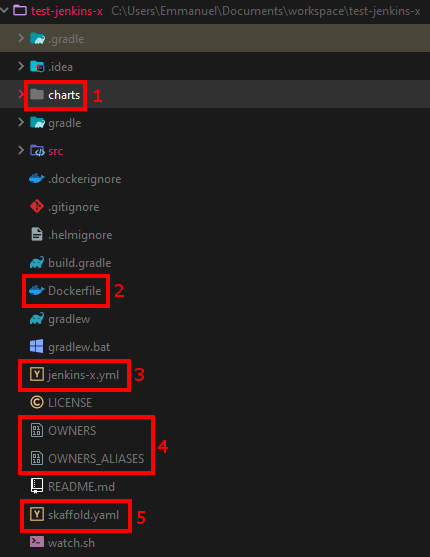Click the Windows icon next to gradlew.bat

(37, 346)
